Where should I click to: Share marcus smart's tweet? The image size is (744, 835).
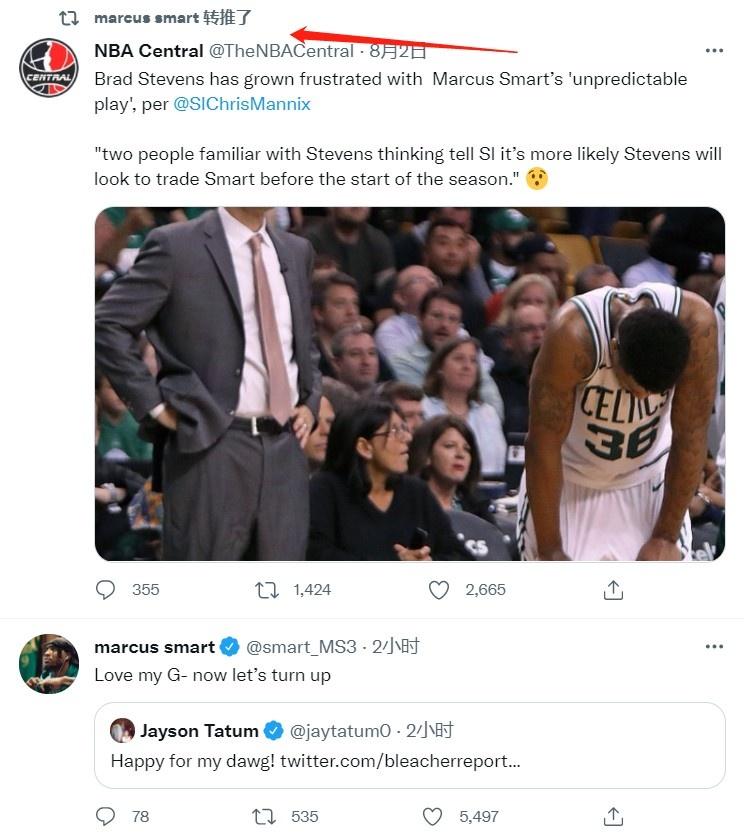pyautogui.click(x=613, y=816)
